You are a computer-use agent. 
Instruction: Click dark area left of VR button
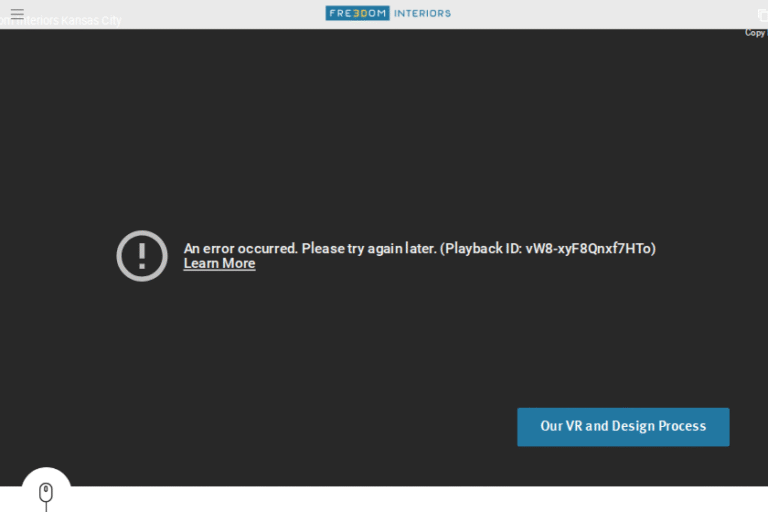(x=300, y=426)
